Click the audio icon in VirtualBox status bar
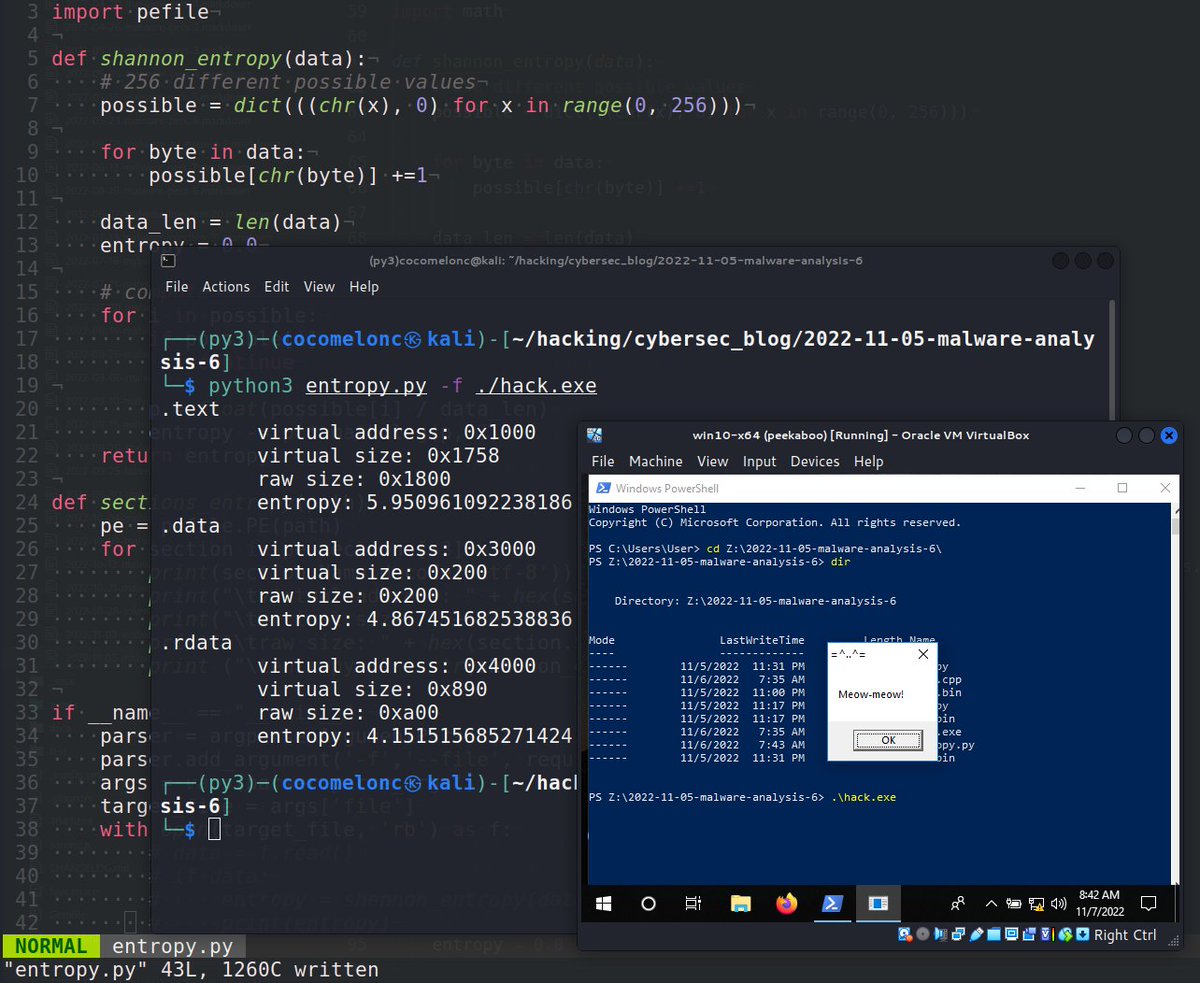This screenshot has width=1200, height=983. coord(941,935)
